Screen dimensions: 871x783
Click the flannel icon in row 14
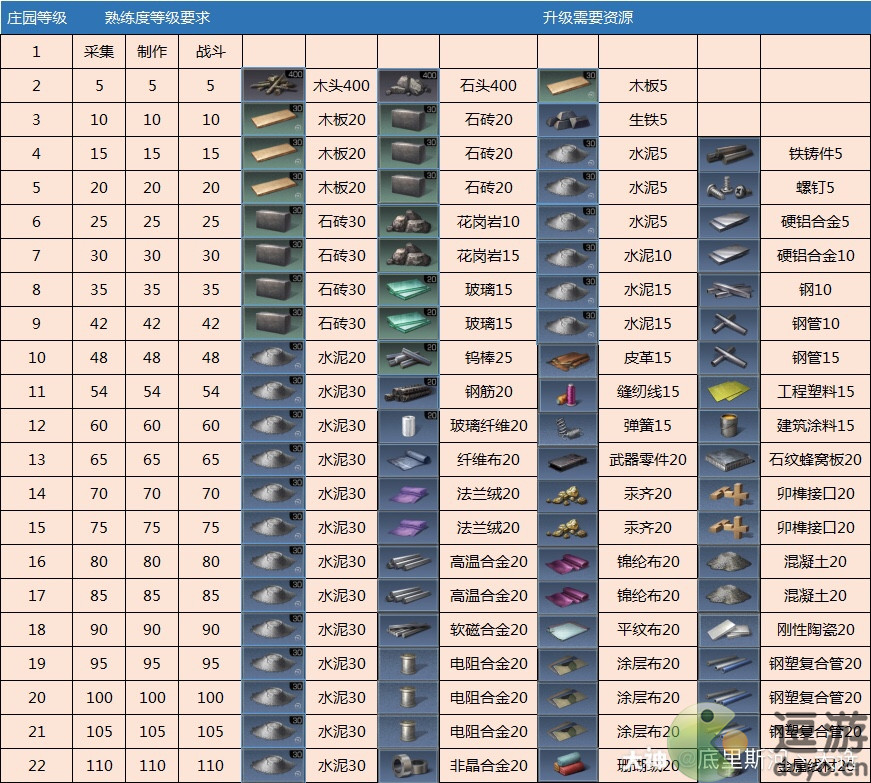click(x=408, y=493)
